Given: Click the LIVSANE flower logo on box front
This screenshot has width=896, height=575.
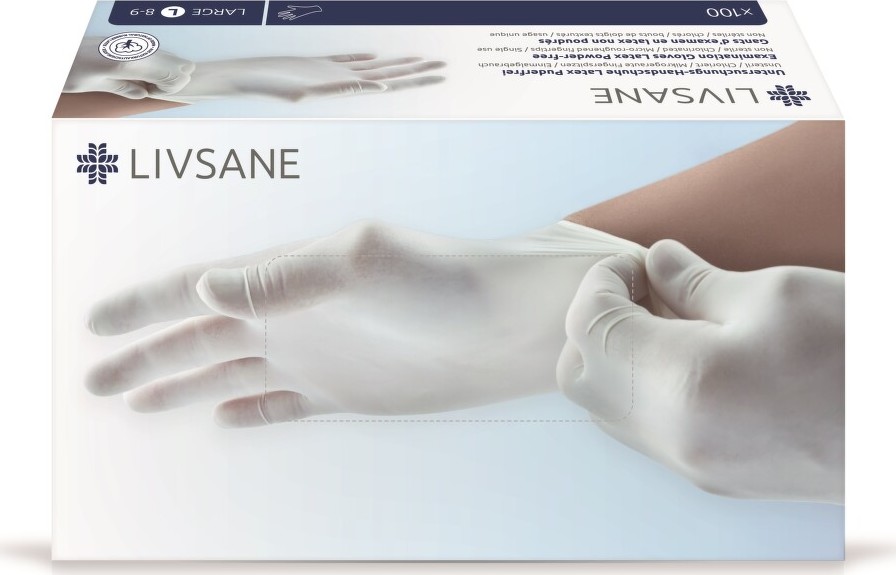Looking at the screenshot, I should click(98, 163).
